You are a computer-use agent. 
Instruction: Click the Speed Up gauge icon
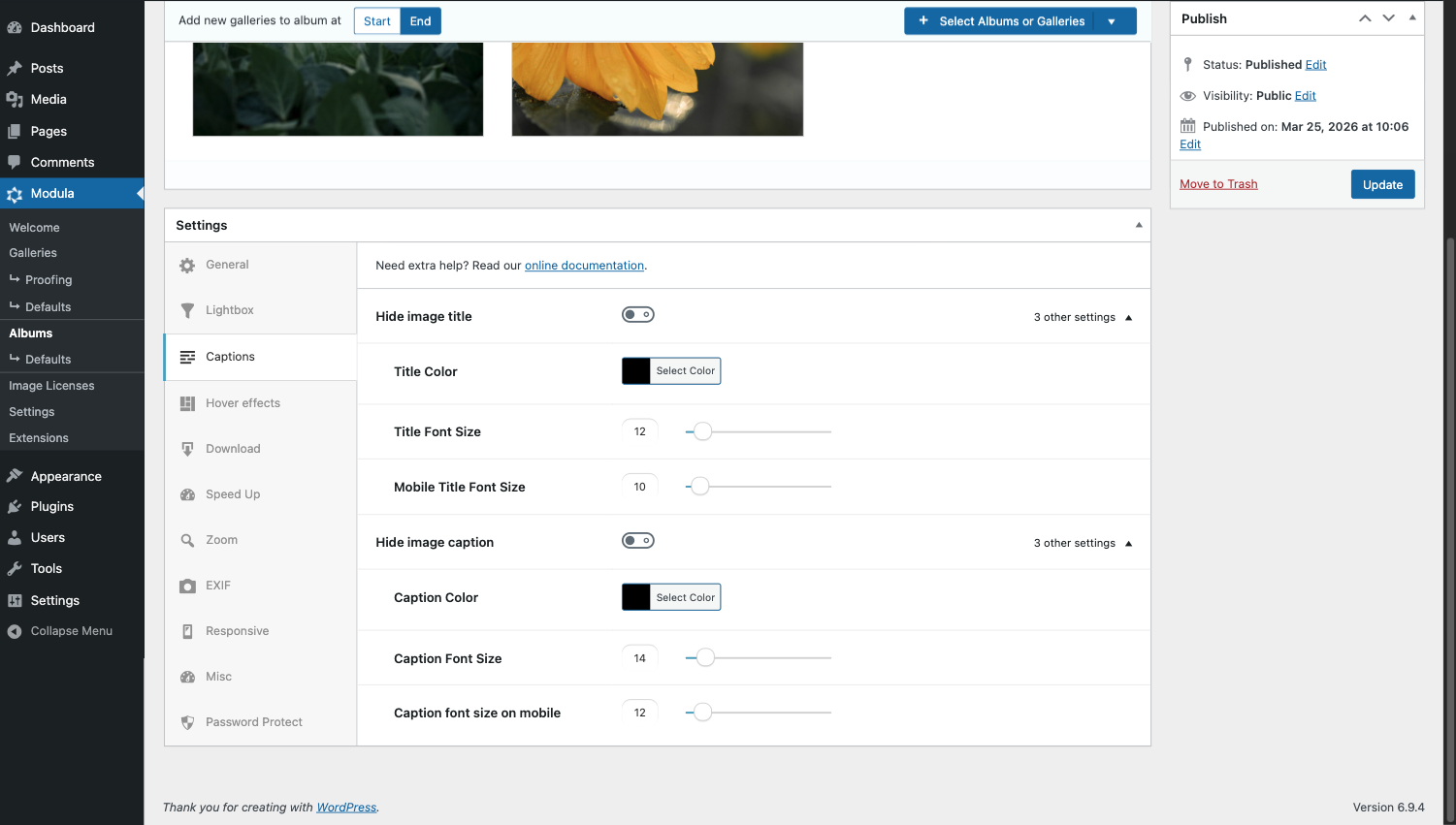187,494
